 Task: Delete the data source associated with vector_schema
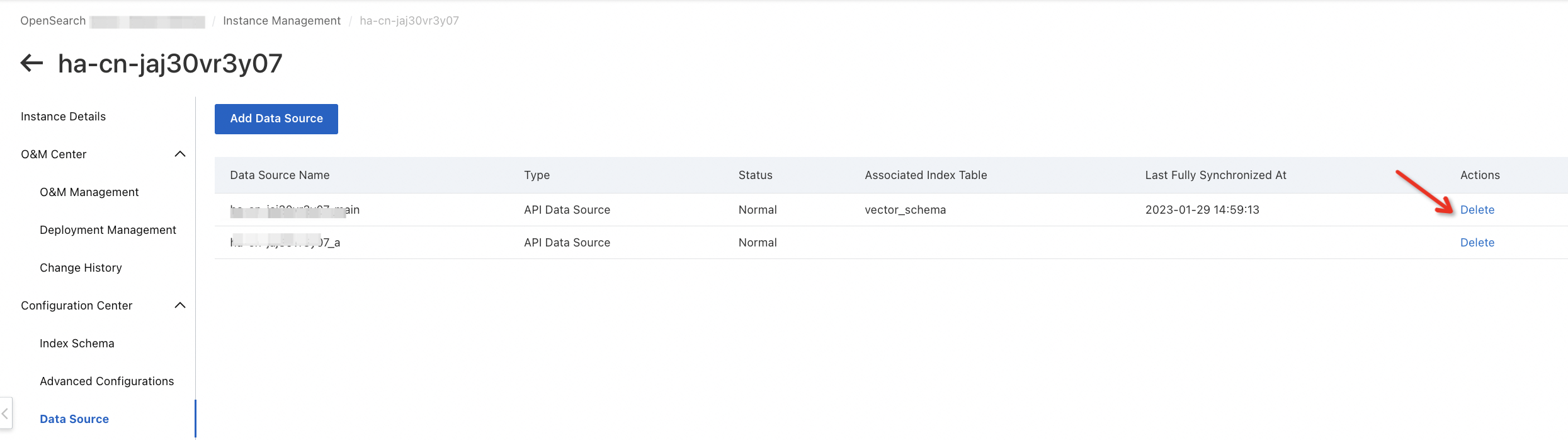click(1477, 210)
